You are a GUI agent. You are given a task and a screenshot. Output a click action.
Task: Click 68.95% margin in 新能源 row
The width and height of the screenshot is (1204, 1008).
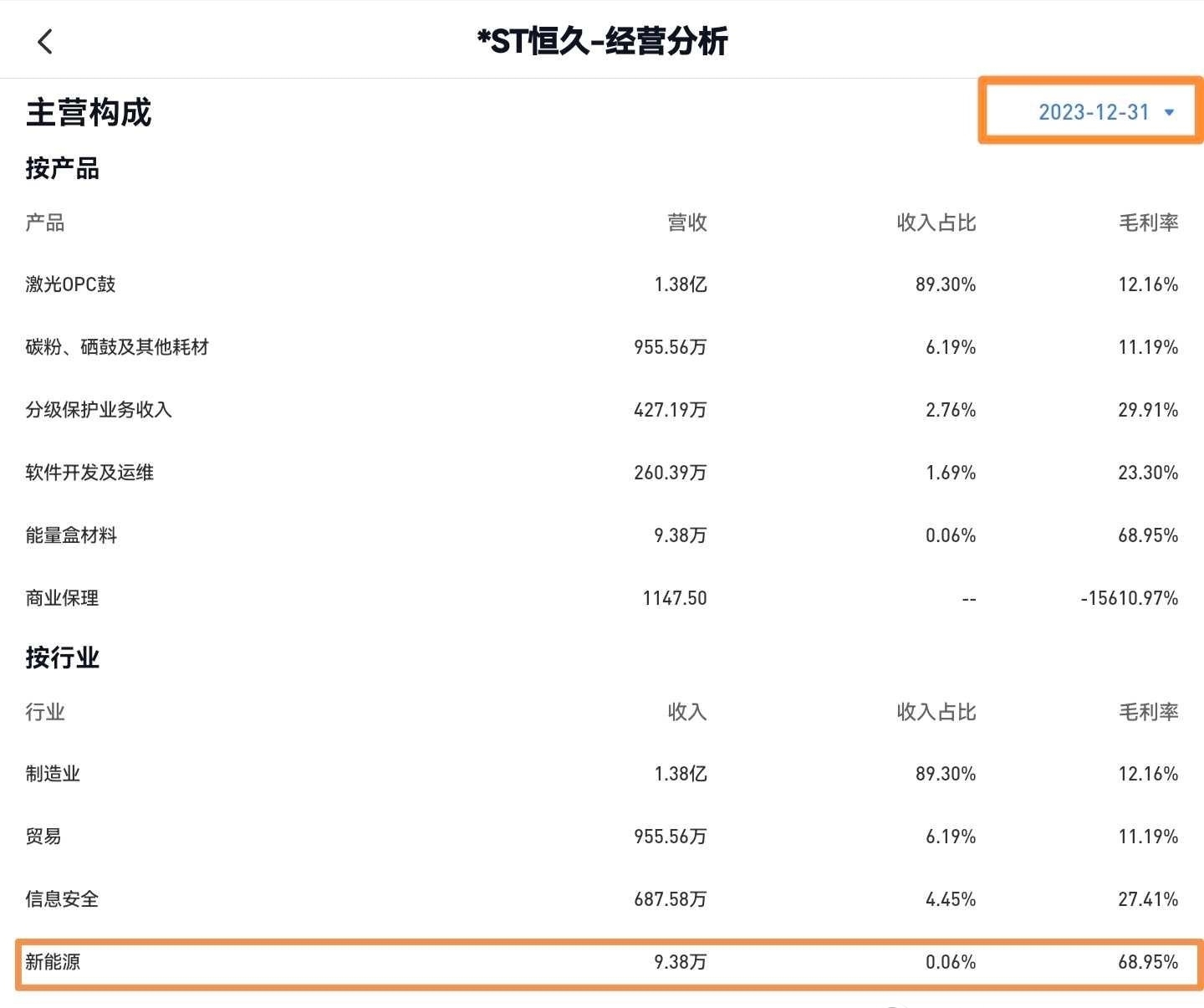1148,962
